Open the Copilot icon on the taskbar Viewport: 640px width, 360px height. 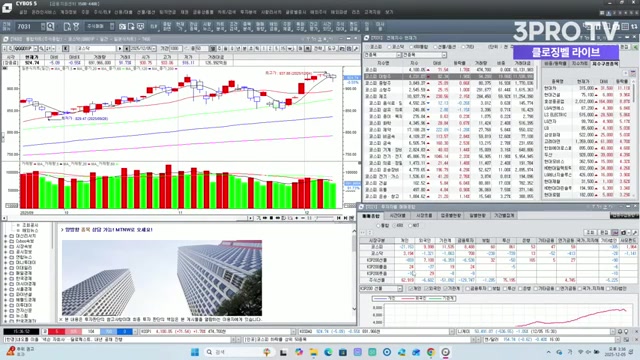(x=299, y=352)
